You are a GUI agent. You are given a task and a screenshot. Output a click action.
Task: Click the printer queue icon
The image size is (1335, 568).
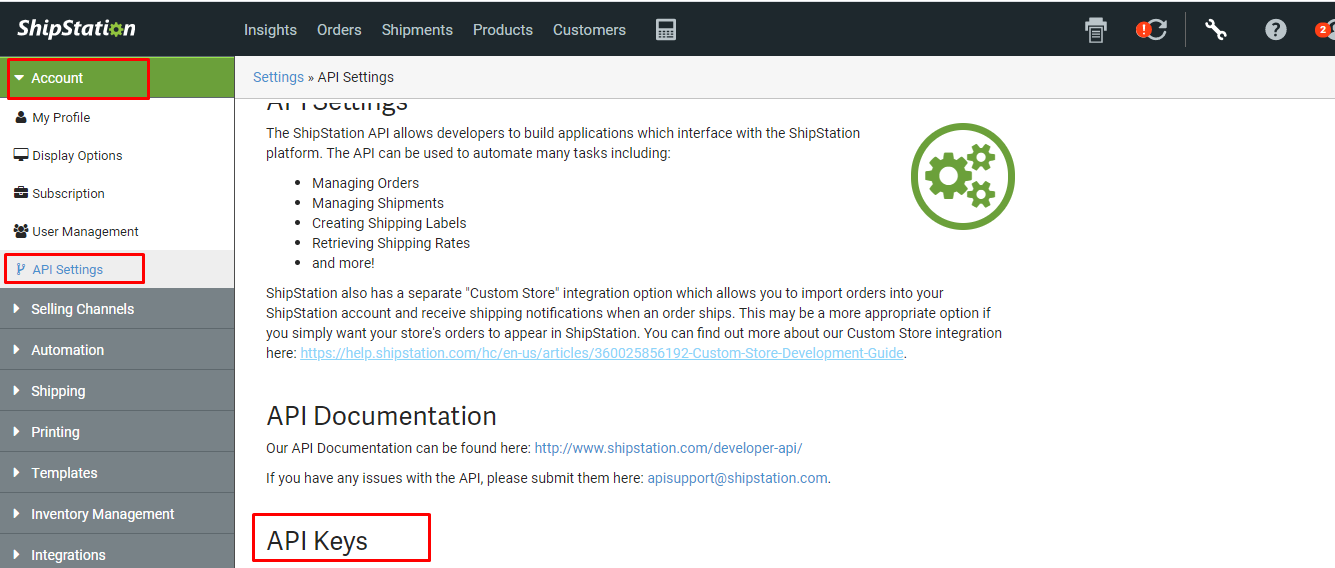[x=1096, y=30]
